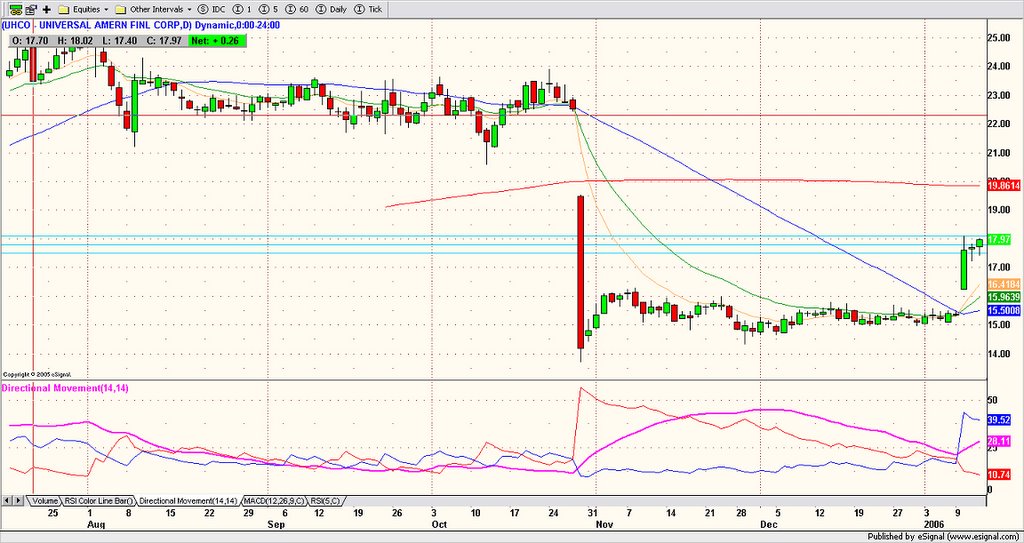The image size is (1024, 543).
Task: Open the RSI(5,C) study tab
Action: pyautogui.click(x=325, y=501)
